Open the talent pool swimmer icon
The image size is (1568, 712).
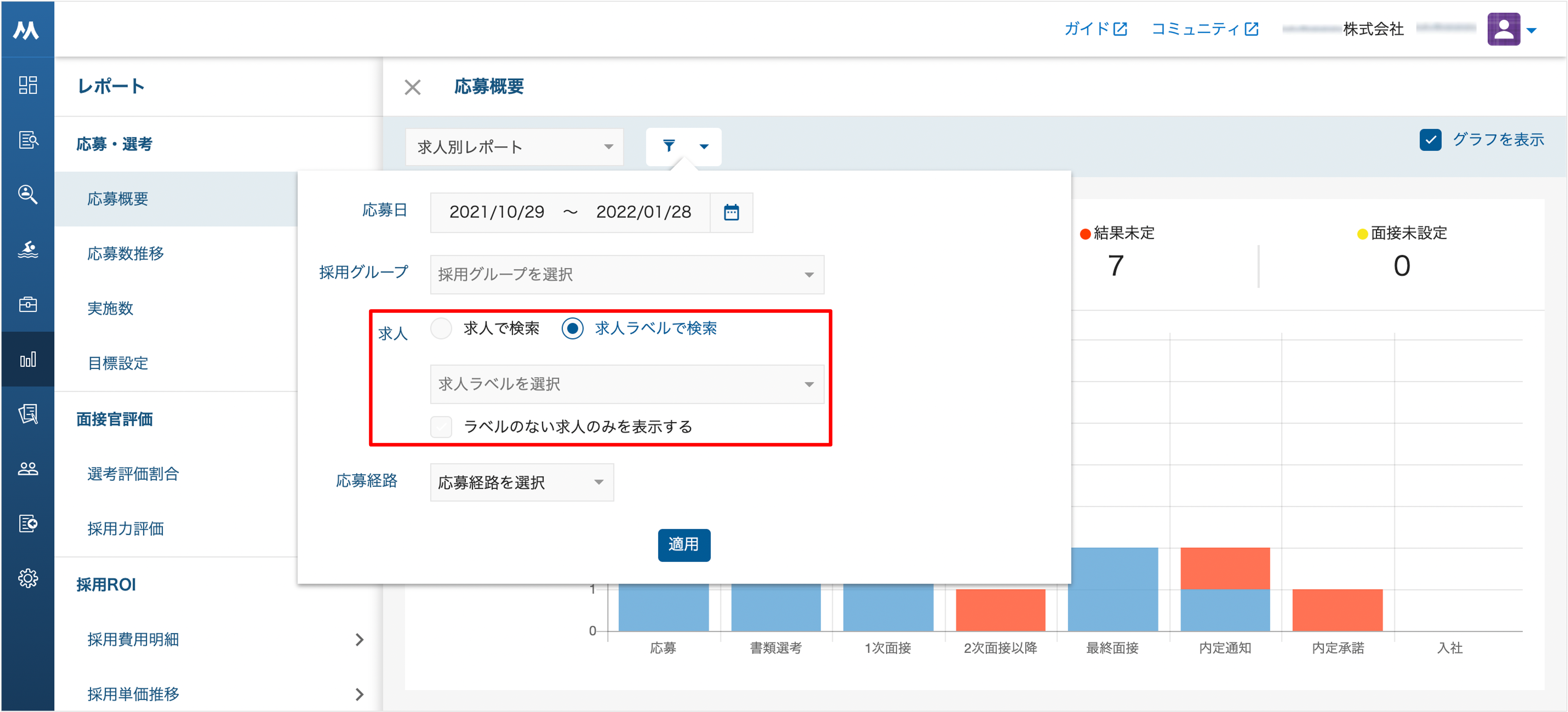[28, 250]
